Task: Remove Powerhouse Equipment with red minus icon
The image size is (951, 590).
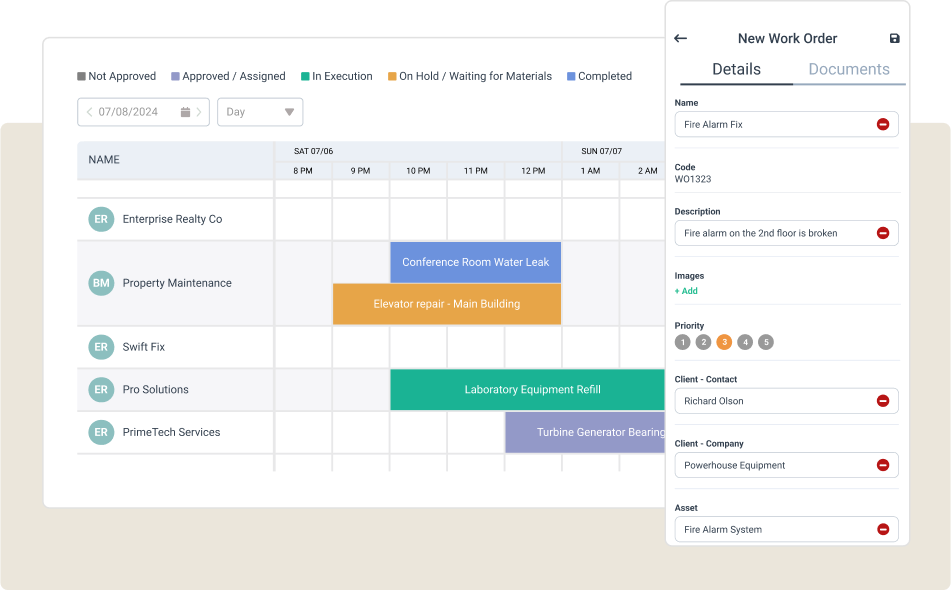Action: pos(882,465)
